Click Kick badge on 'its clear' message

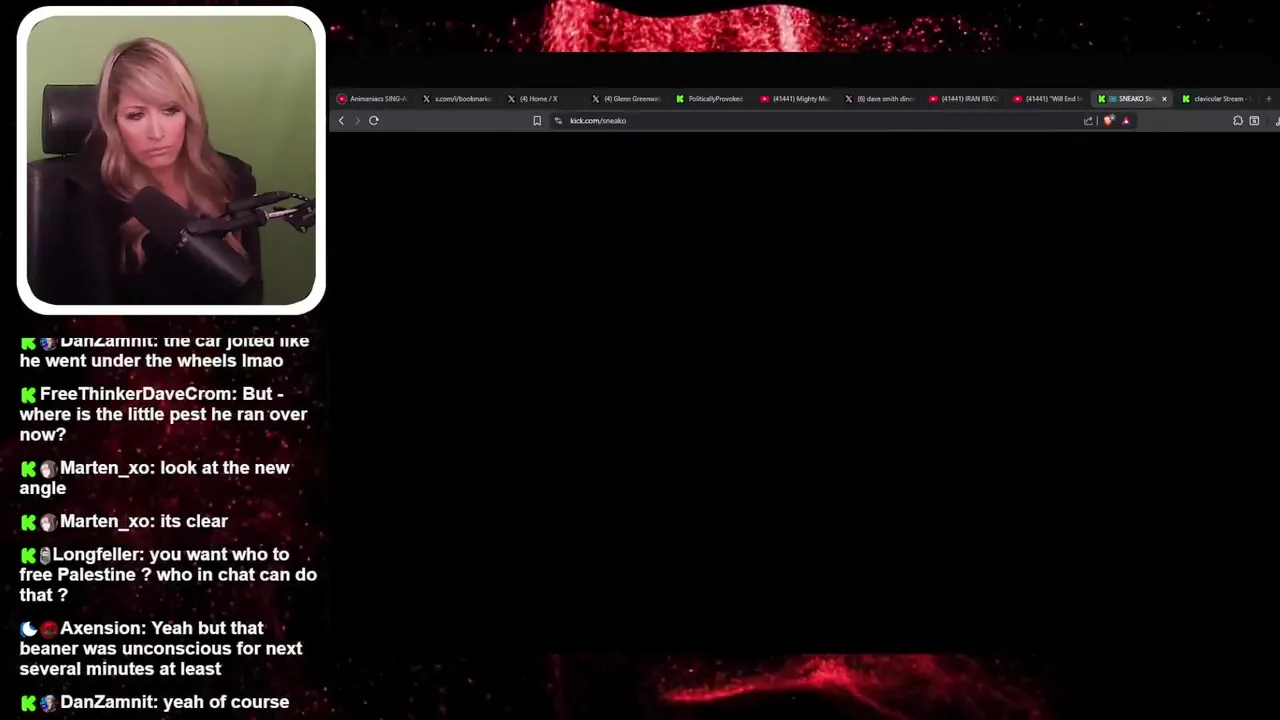click(x=28, y=522)
